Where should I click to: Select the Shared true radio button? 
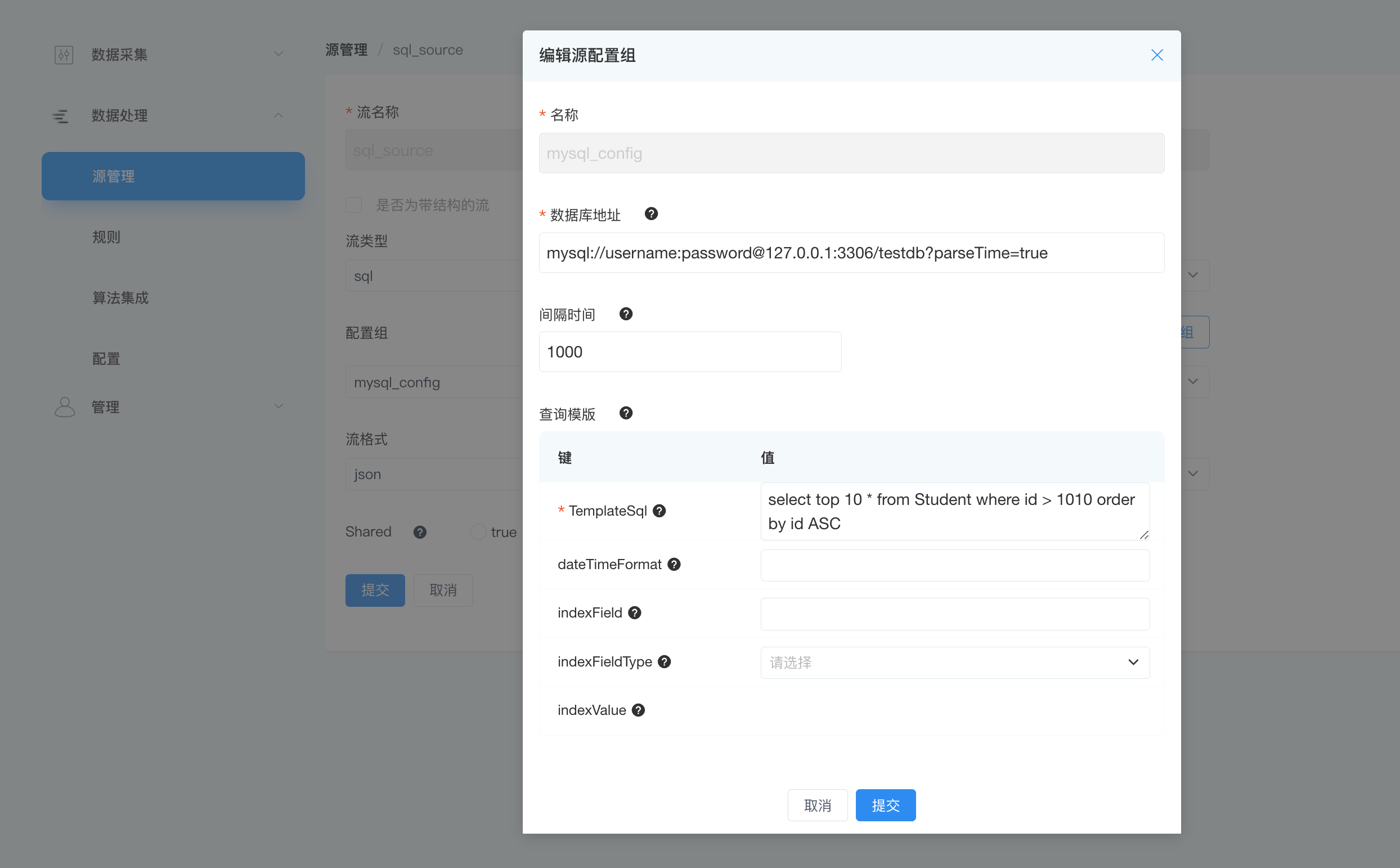[x=478, y=532]
